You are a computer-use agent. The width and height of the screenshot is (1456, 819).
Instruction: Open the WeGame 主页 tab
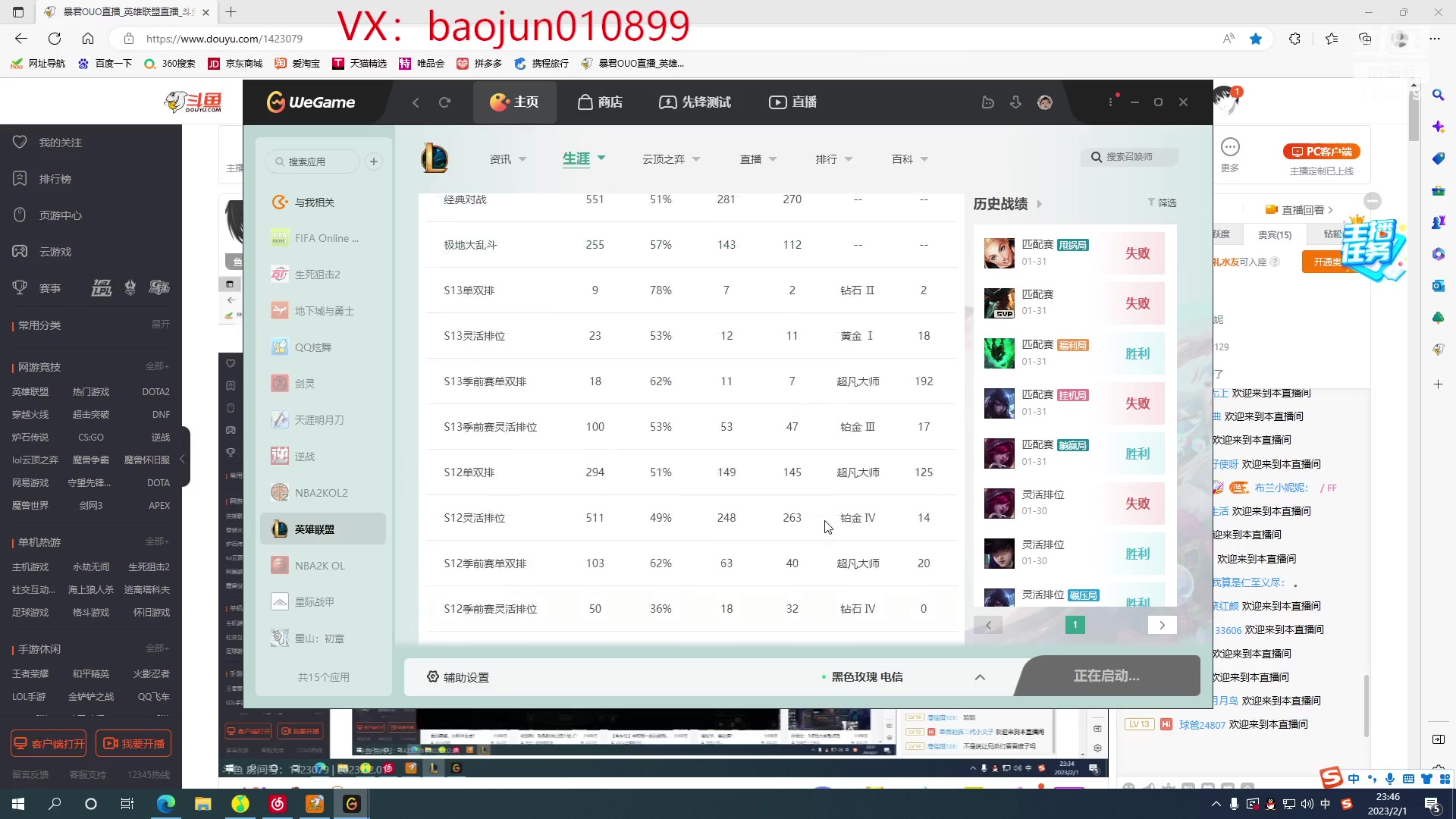[514, 102]
